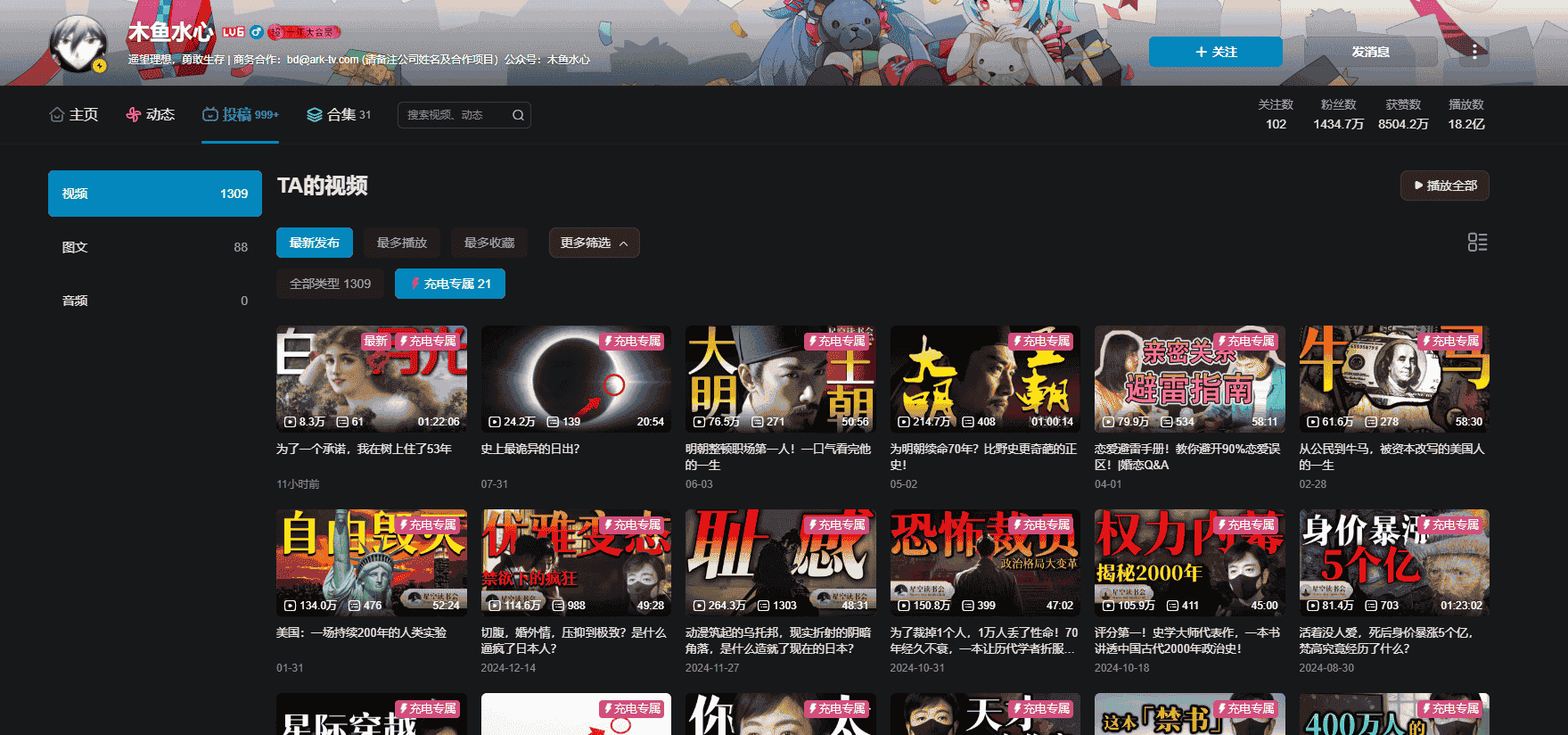Select 最多播放 sort option
The height and width of the screenshot is (735, 1568).
[x=401, y=243]
